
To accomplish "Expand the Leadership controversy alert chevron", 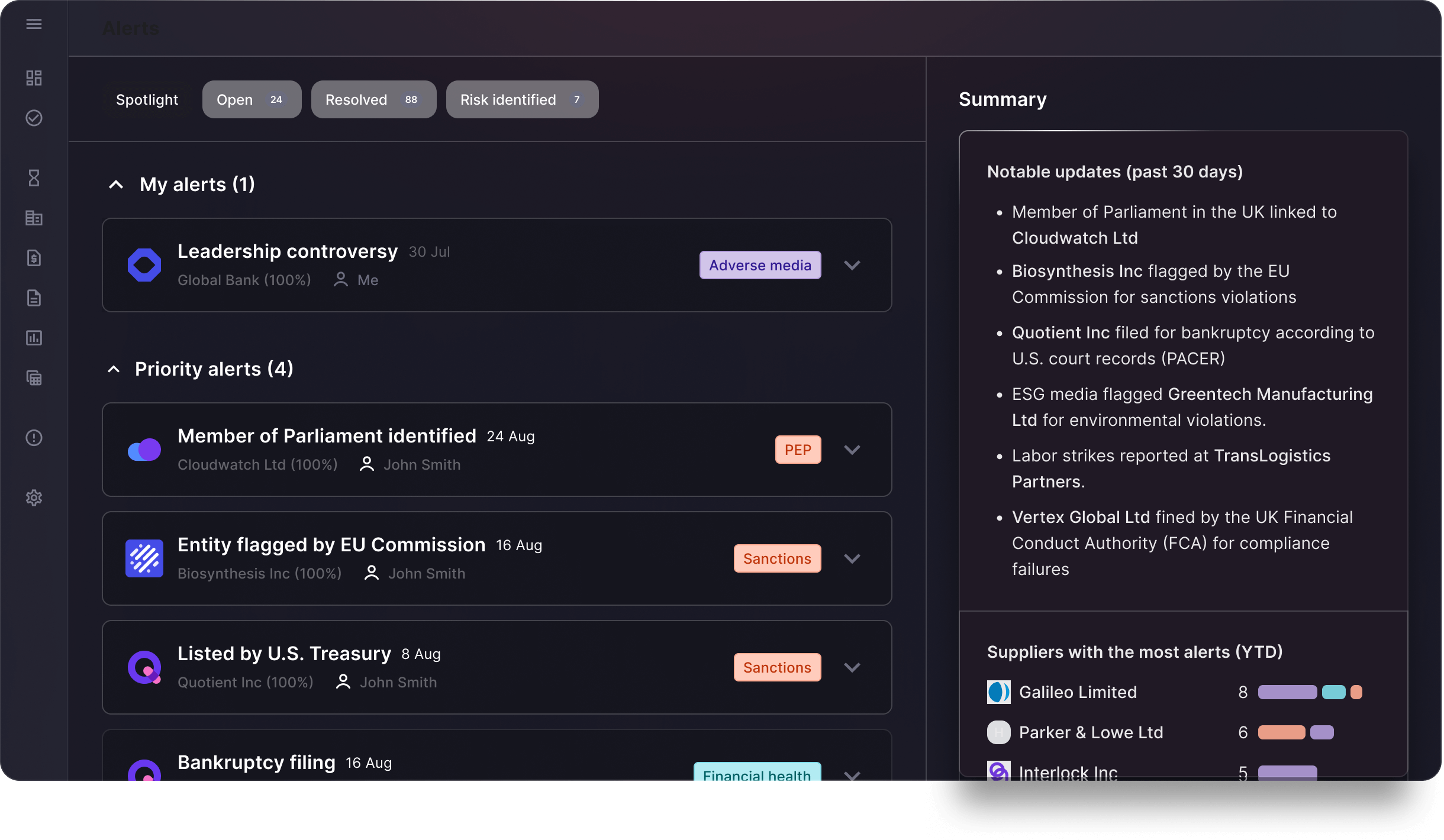I will point(852,265).
